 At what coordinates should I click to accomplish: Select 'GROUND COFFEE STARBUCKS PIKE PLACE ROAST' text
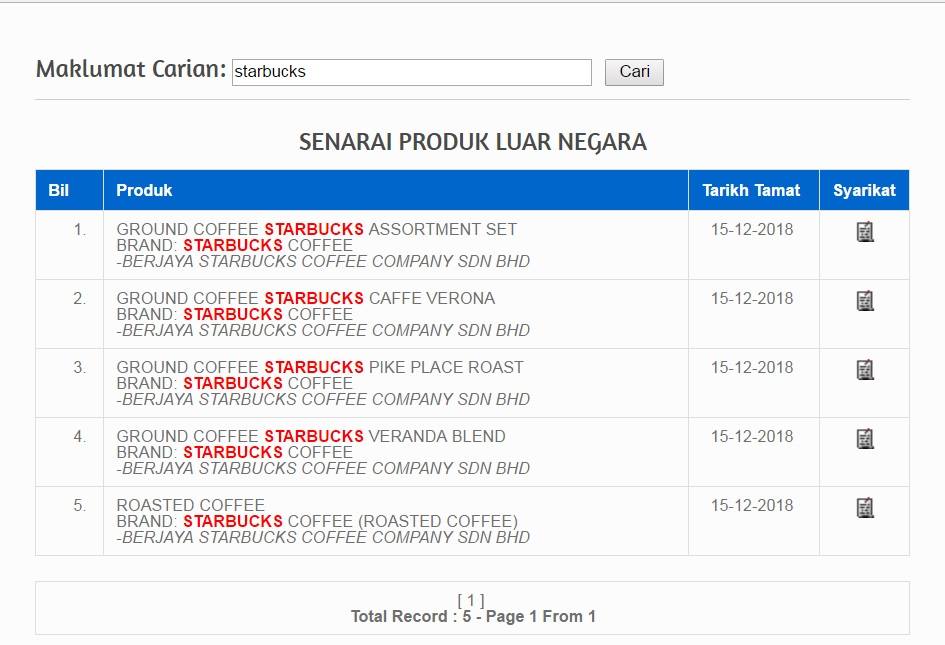coord(320,367)
